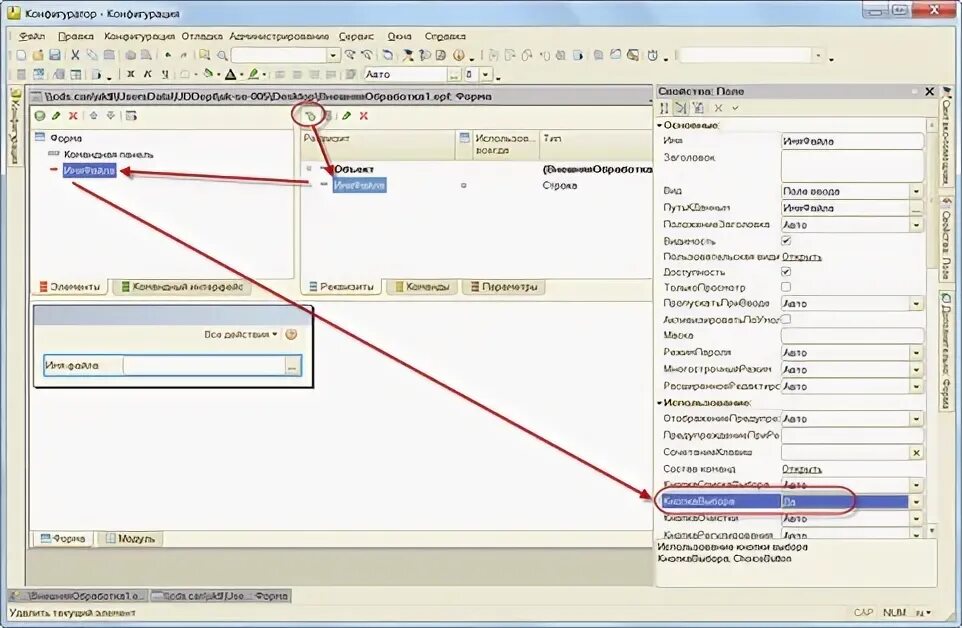Collapse the Использование properties section

tap(660, 403)
